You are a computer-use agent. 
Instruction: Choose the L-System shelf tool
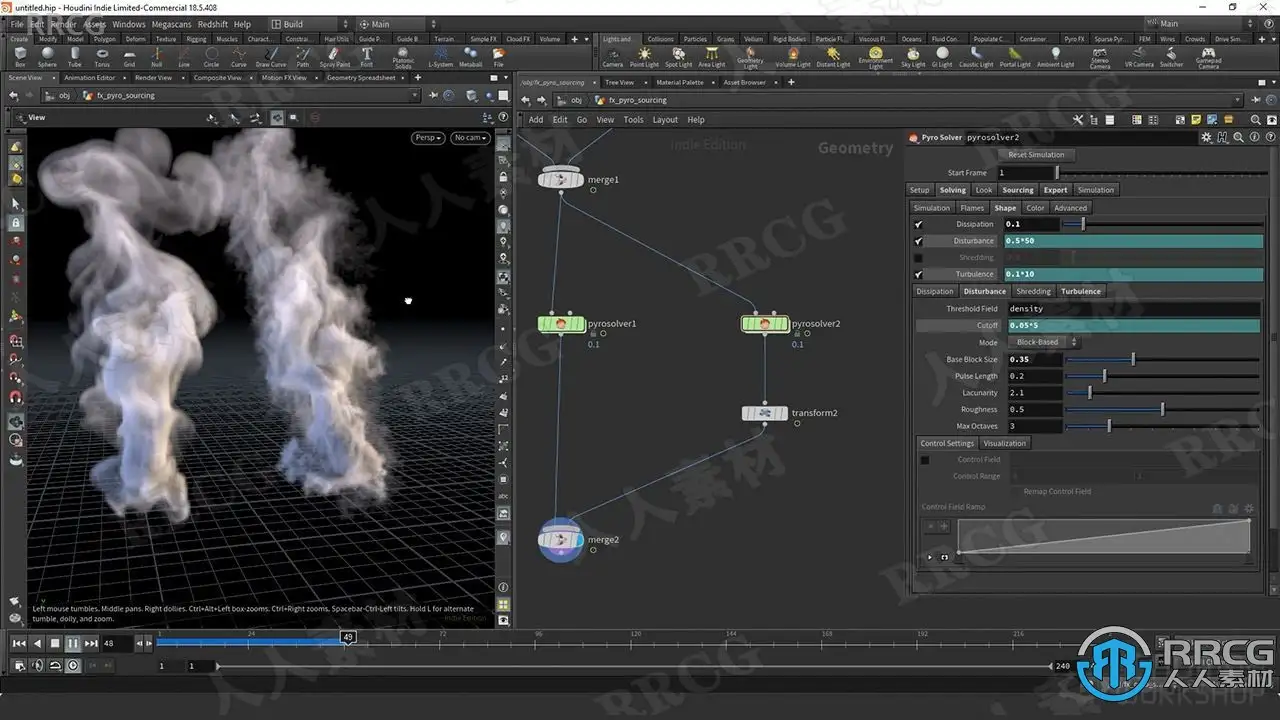440,56
